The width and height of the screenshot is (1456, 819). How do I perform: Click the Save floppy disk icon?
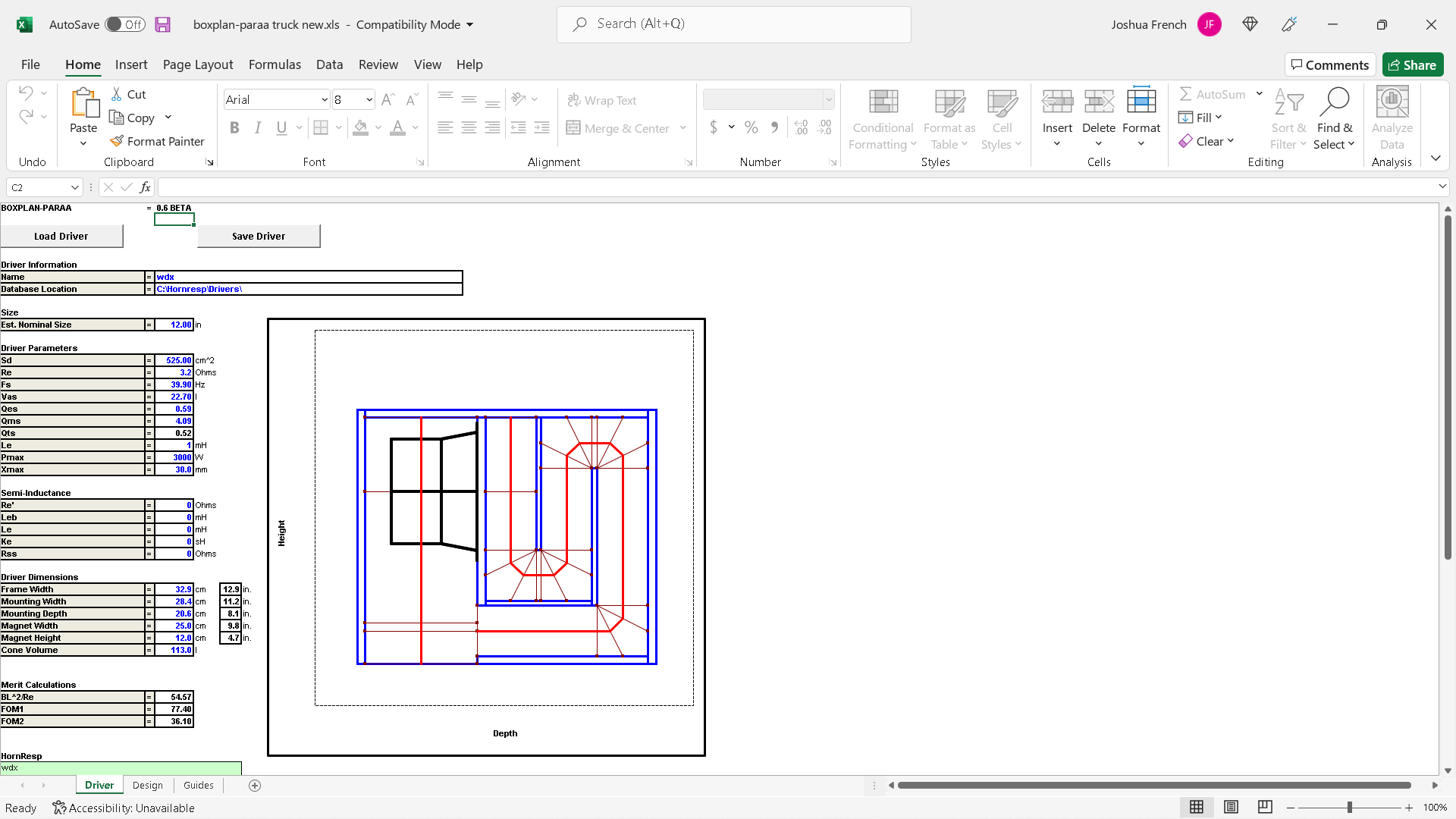pos(162,24)
